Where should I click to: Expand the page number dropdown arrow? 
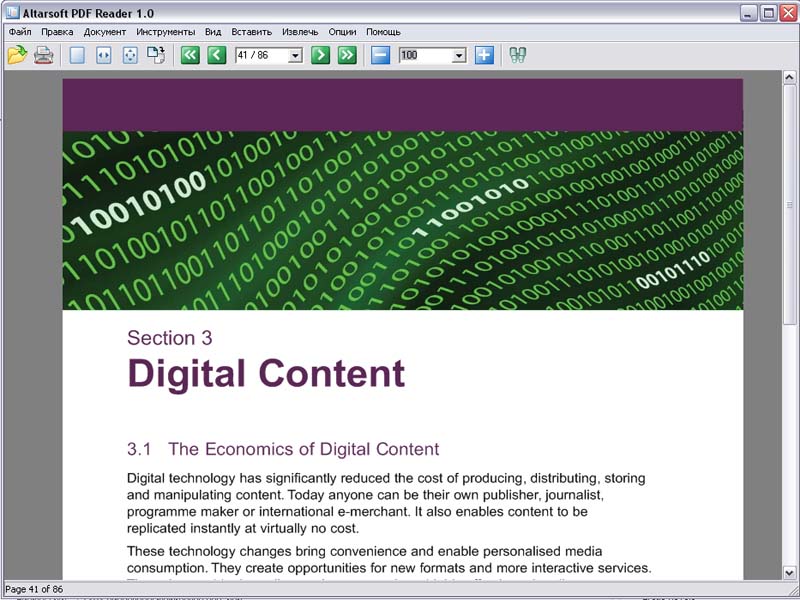295,55
